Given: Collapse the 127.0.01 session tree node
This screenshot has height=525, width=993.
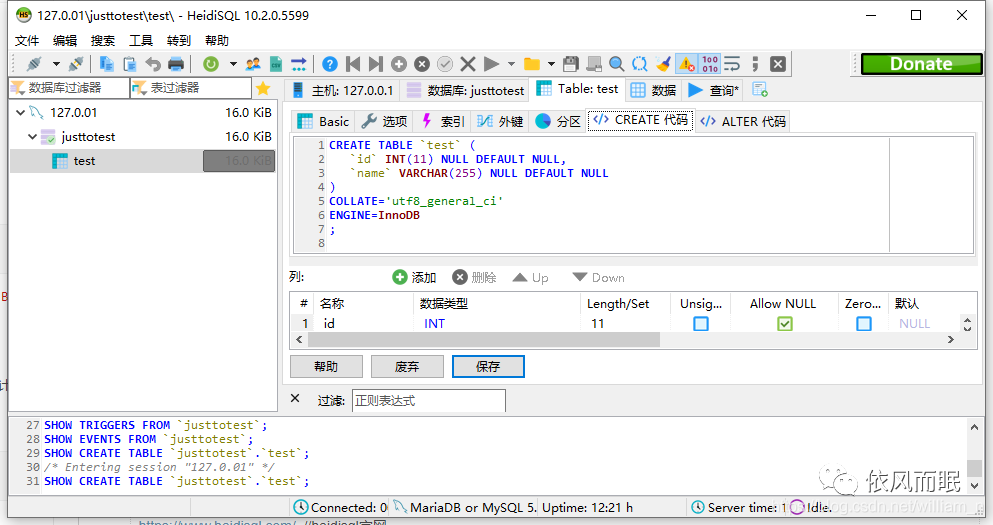Looking at the screenshot, I should (20, 113).
